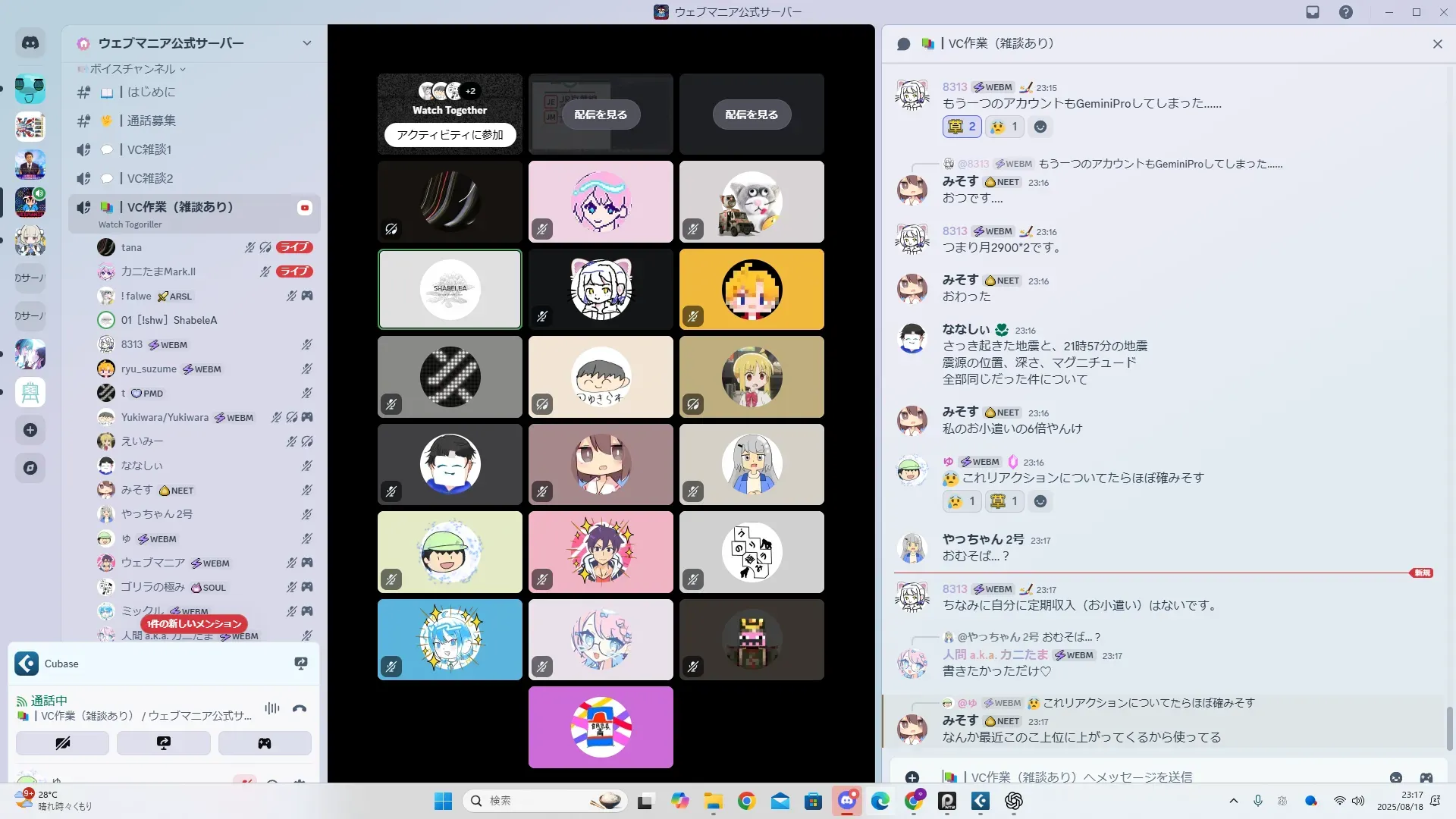
Task: Click the new mention notification pill
Action: (x=194, y=623)
